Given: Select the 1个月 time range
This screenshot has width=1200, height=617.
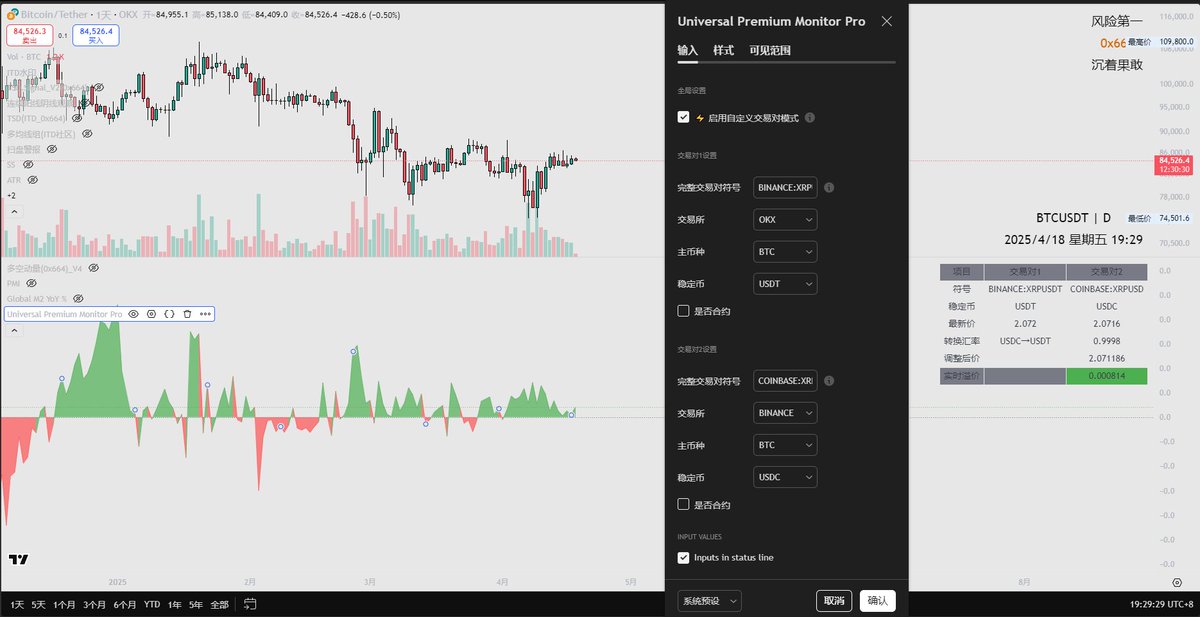Looking at the screenshot, I should coord(64,604).
